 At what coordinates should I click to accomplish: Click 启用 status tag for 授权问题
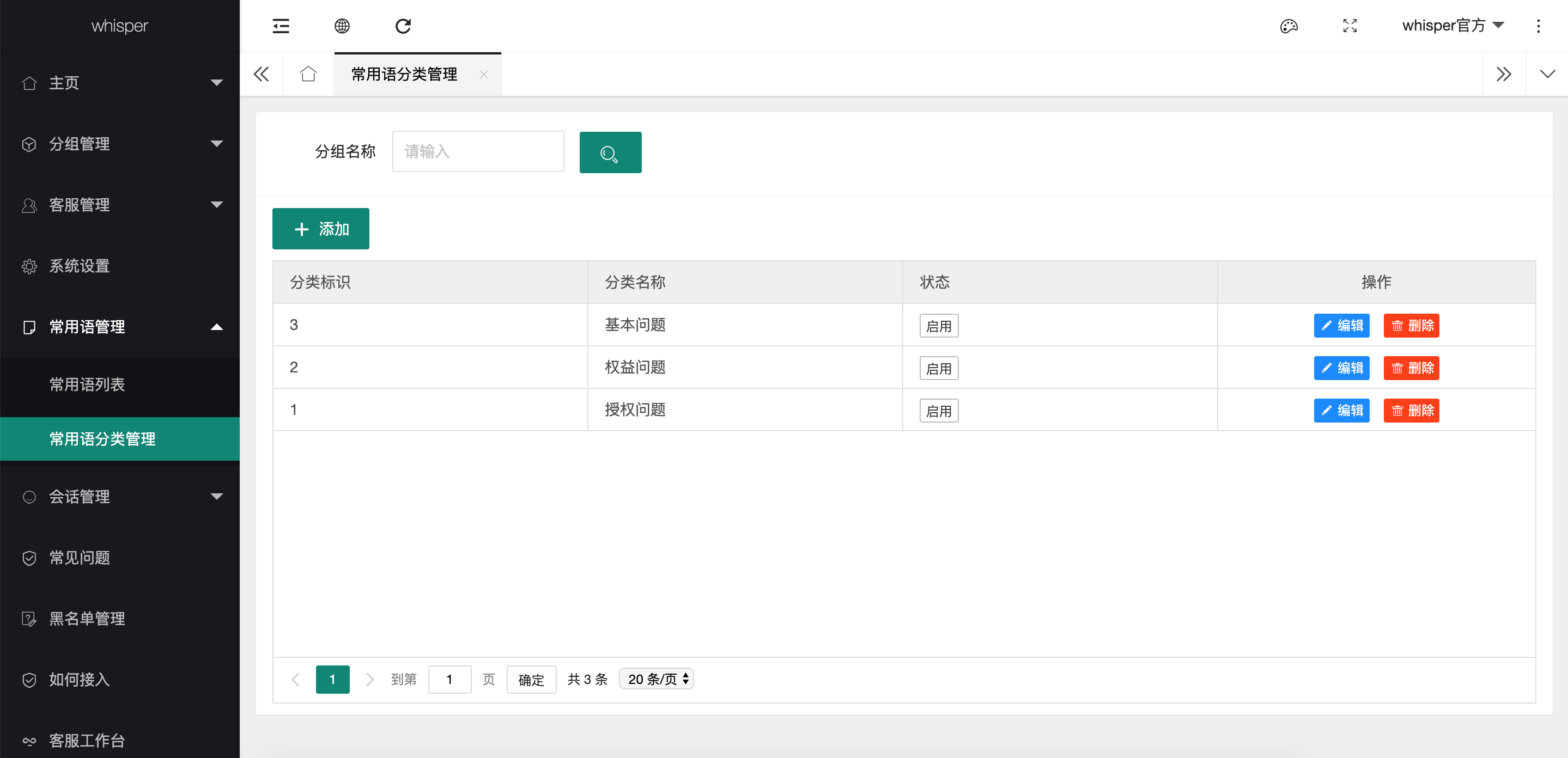click(939, 411)
